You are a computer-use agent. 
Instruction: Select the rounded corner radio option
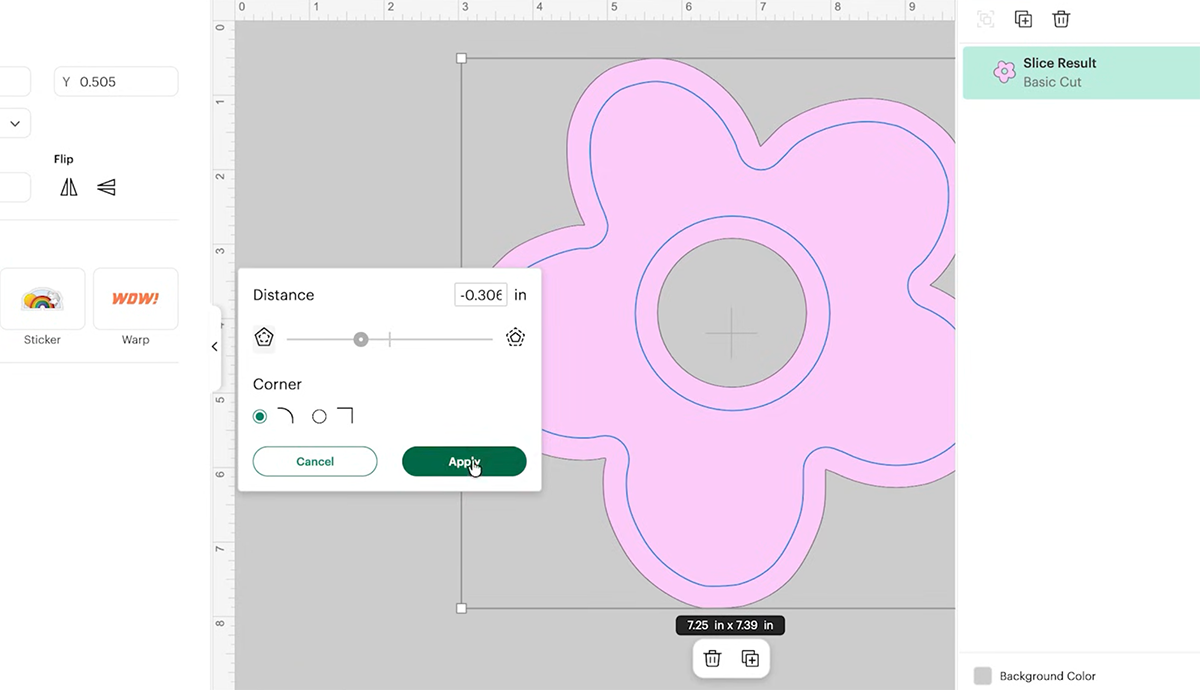click(x=260, y=416)
